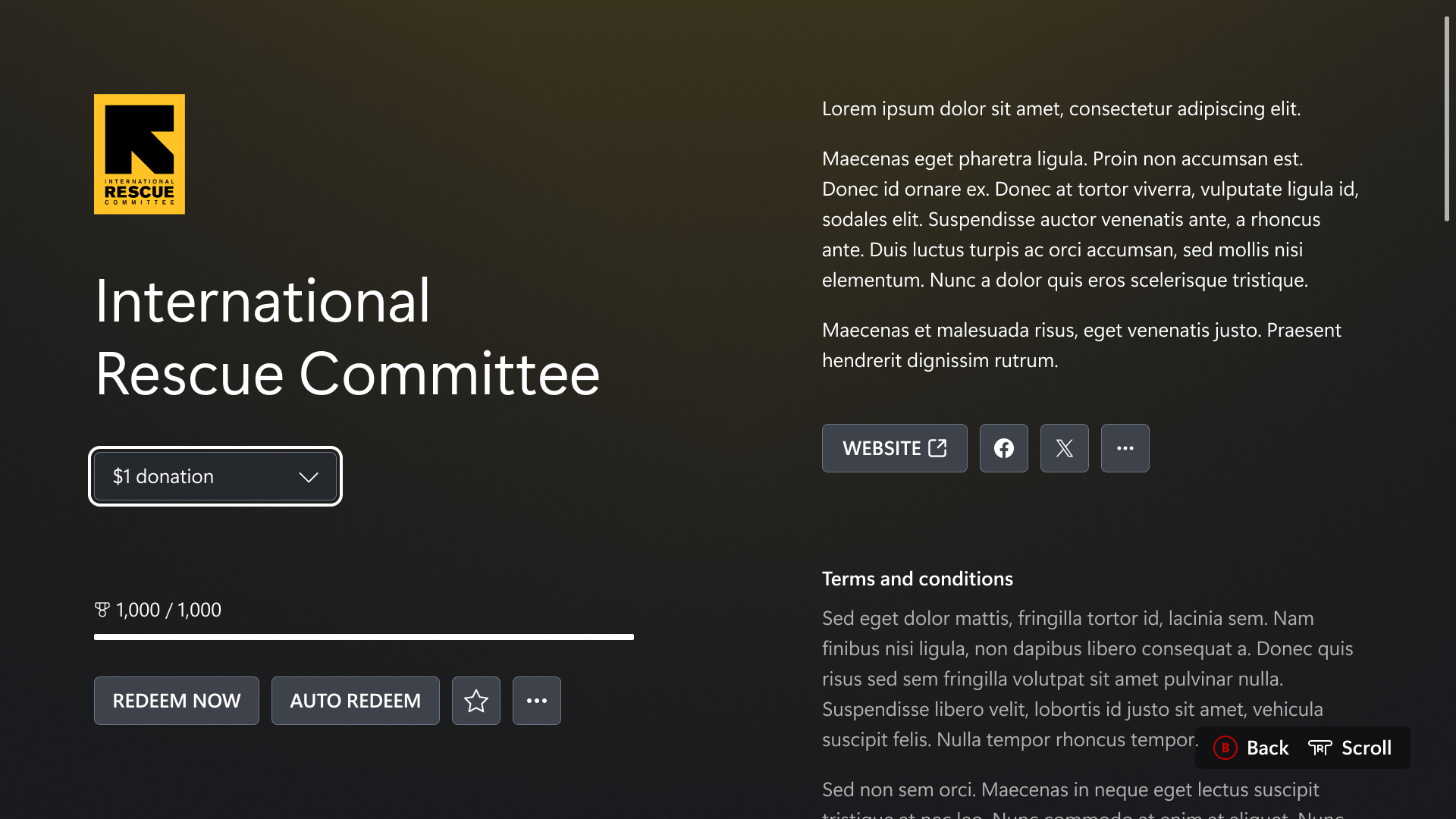Open the Facebook page icon
This screenshot has height=819, width=1456.
(x=1004, y=448)
